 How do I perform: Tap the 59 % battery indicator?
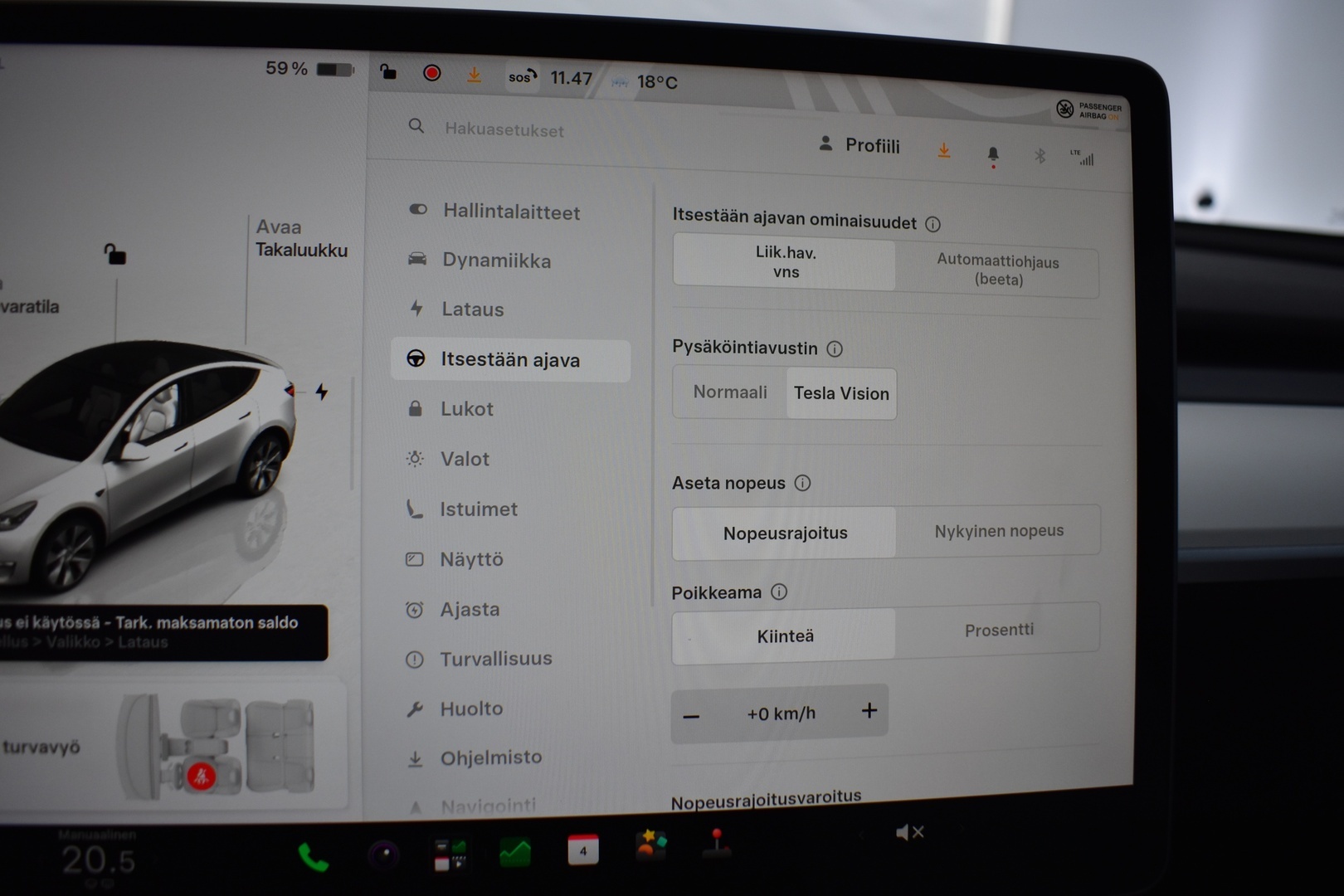tap(309, 69)
